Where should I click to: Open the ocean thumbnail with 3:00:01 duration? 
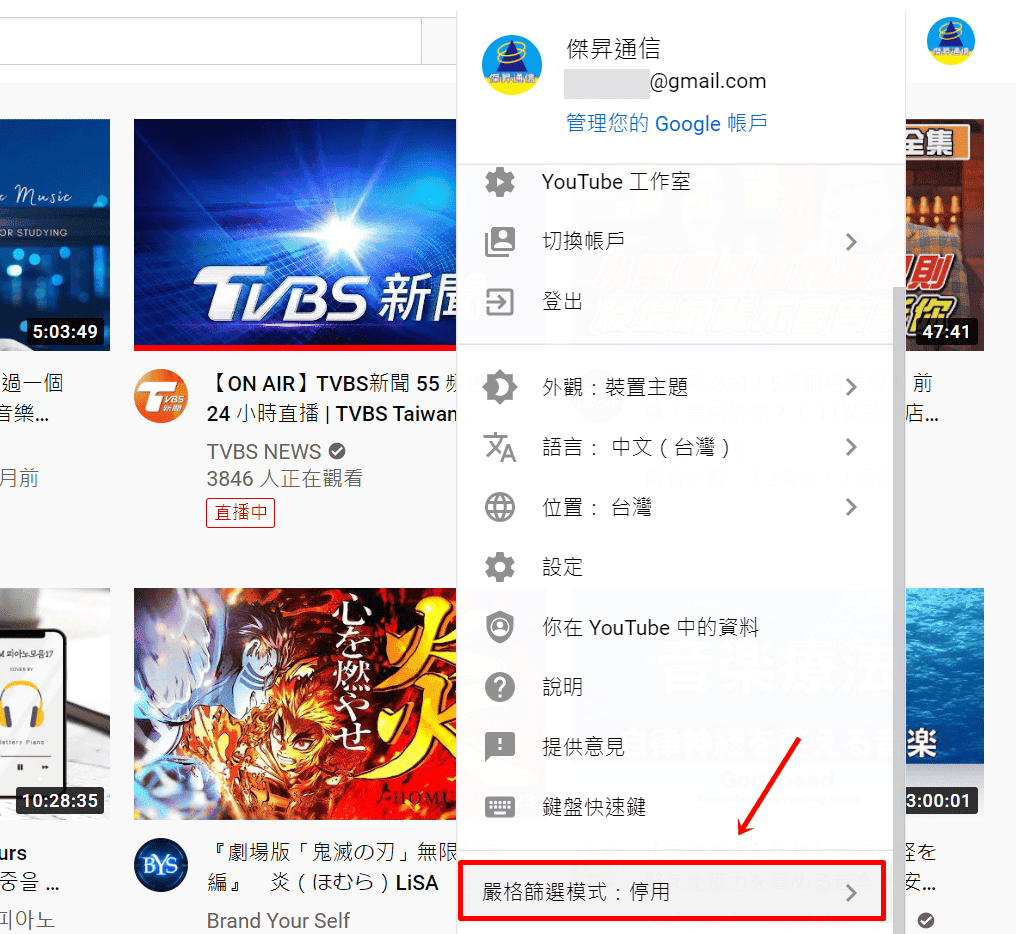click(x=945, y=704)
